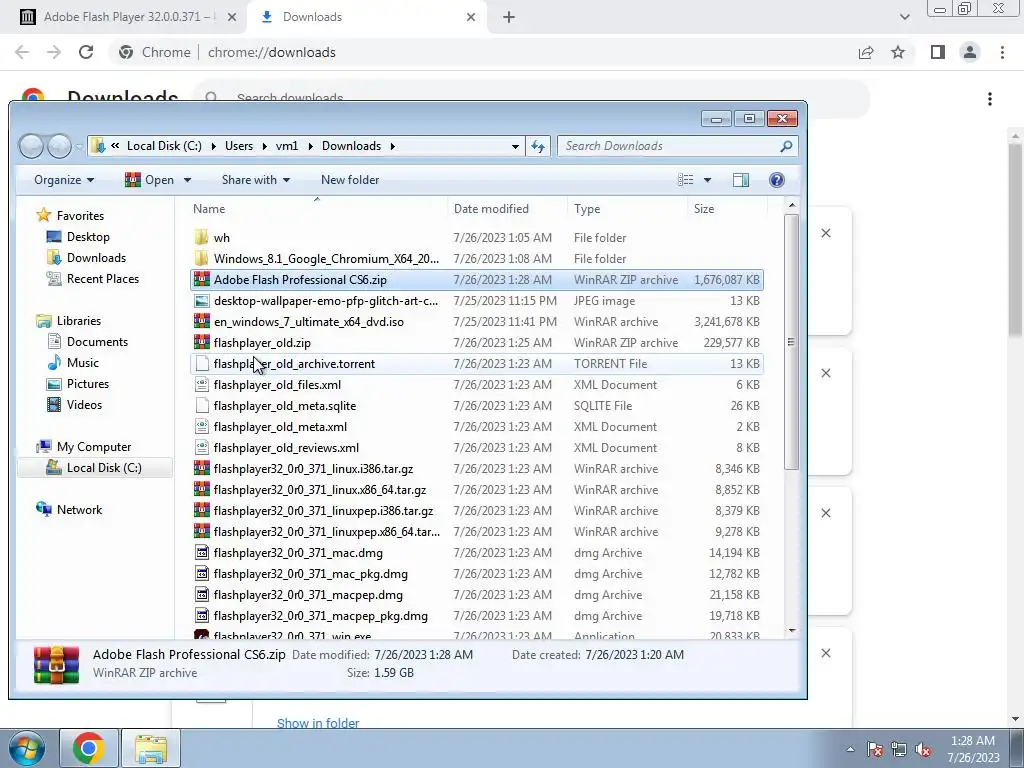Open Documents library in sidebar
This screenshot has height=768, width=1024.
point(97,342)
